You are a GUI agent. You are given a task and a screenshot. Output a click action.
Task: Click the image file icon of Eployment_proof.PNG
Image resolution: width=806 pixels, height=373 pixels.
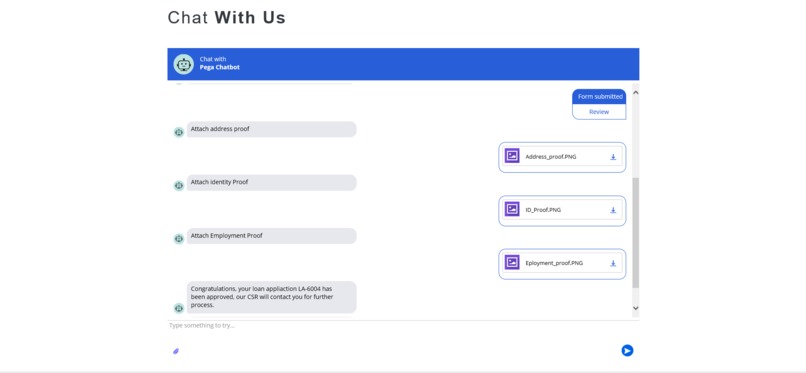[512, 262]
